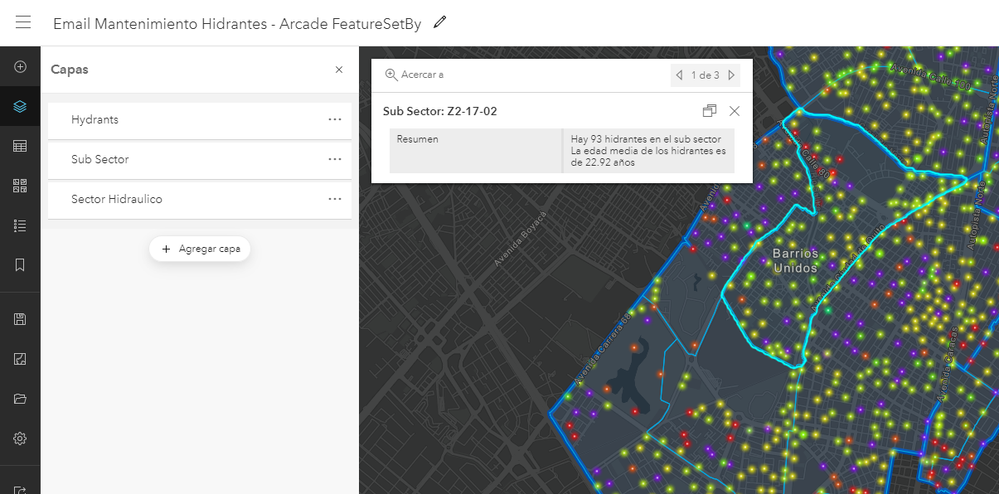The height and width of the screenshot is (494, 999).
Task: Open the Tables sidebar icon
Action: pos(20,146)
